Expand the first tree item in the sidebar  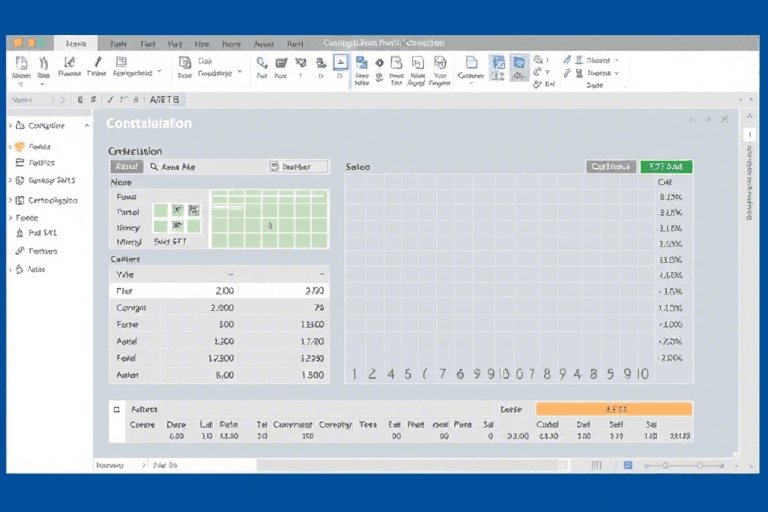[10, 126]
